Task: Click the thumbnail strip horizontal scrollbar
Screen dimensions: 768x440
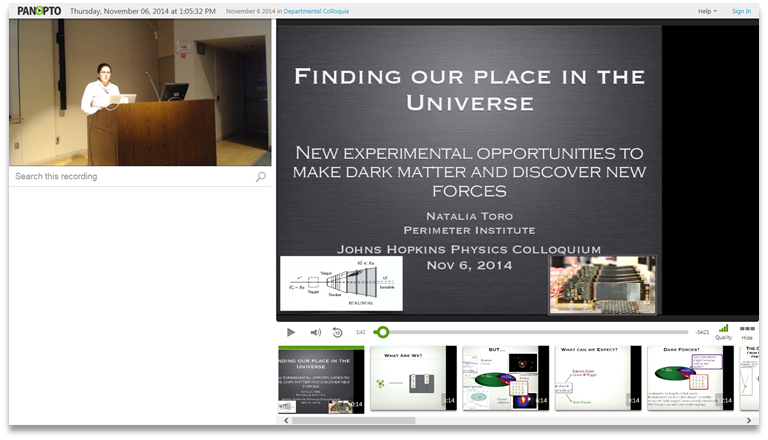Action: 354,420
